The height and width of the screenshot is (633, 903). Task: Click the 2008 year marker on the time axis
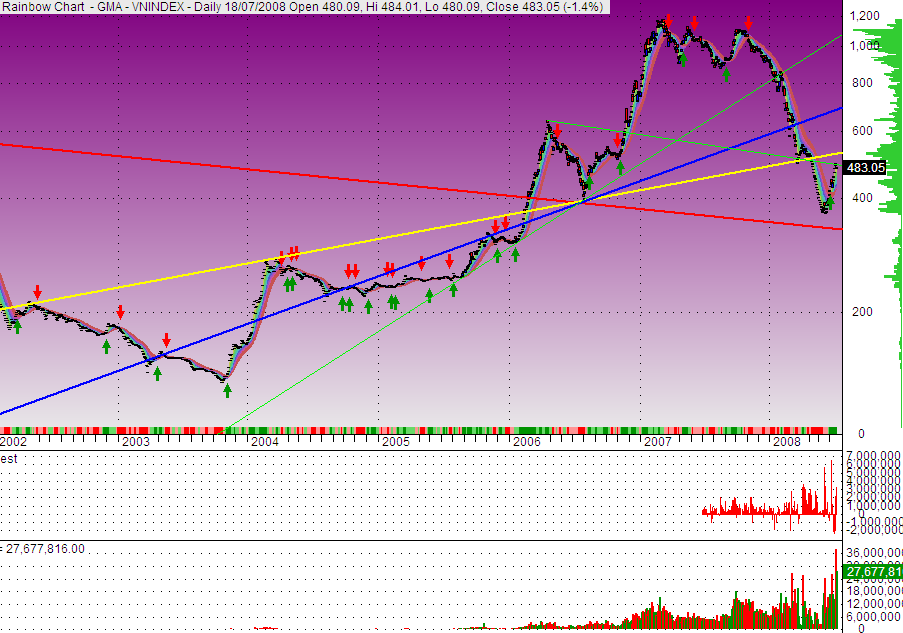[x=787, y=441]
